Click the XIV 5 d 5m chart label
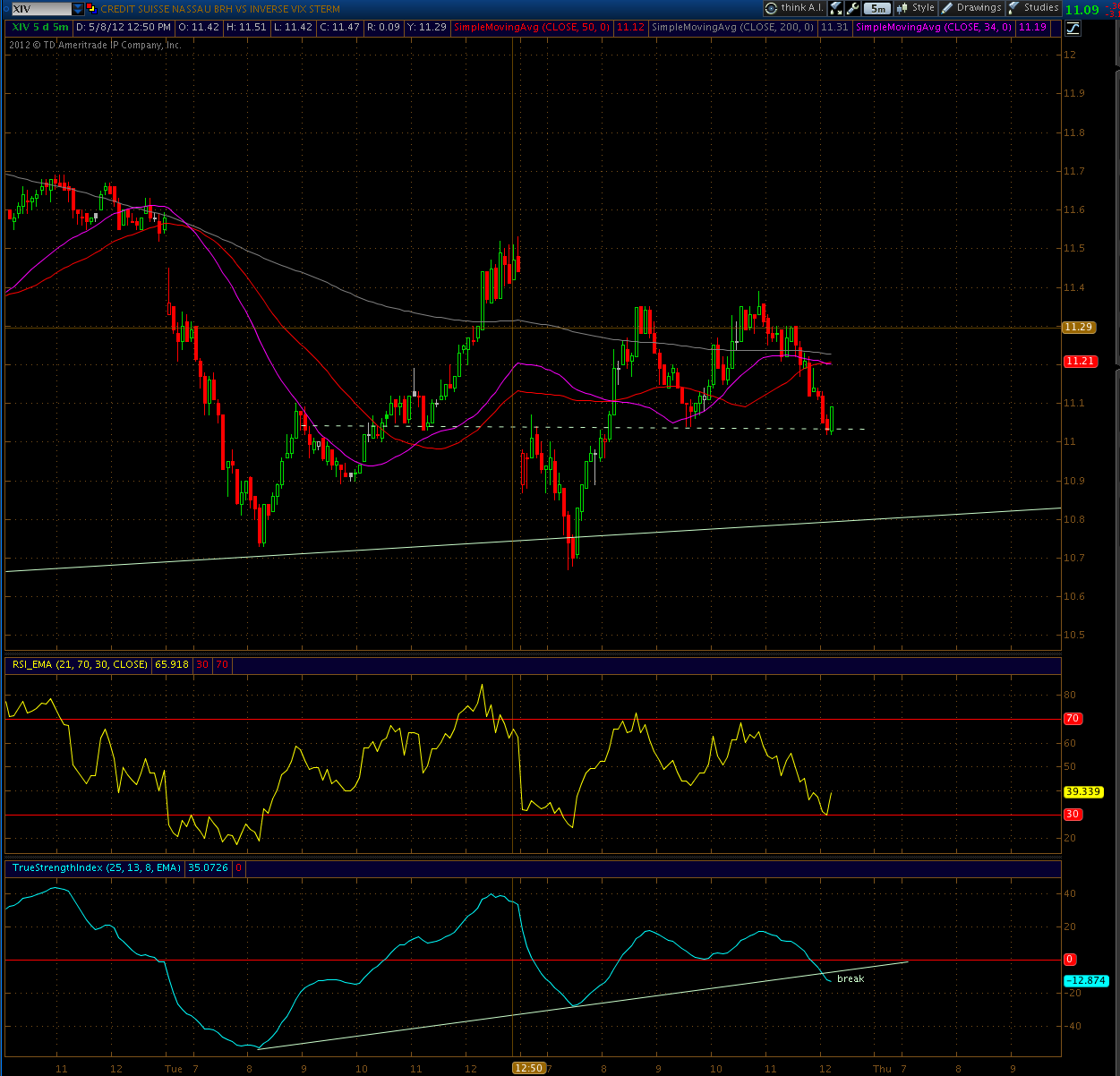The height and width of the screenshot is (1076, 1120). 40,27
